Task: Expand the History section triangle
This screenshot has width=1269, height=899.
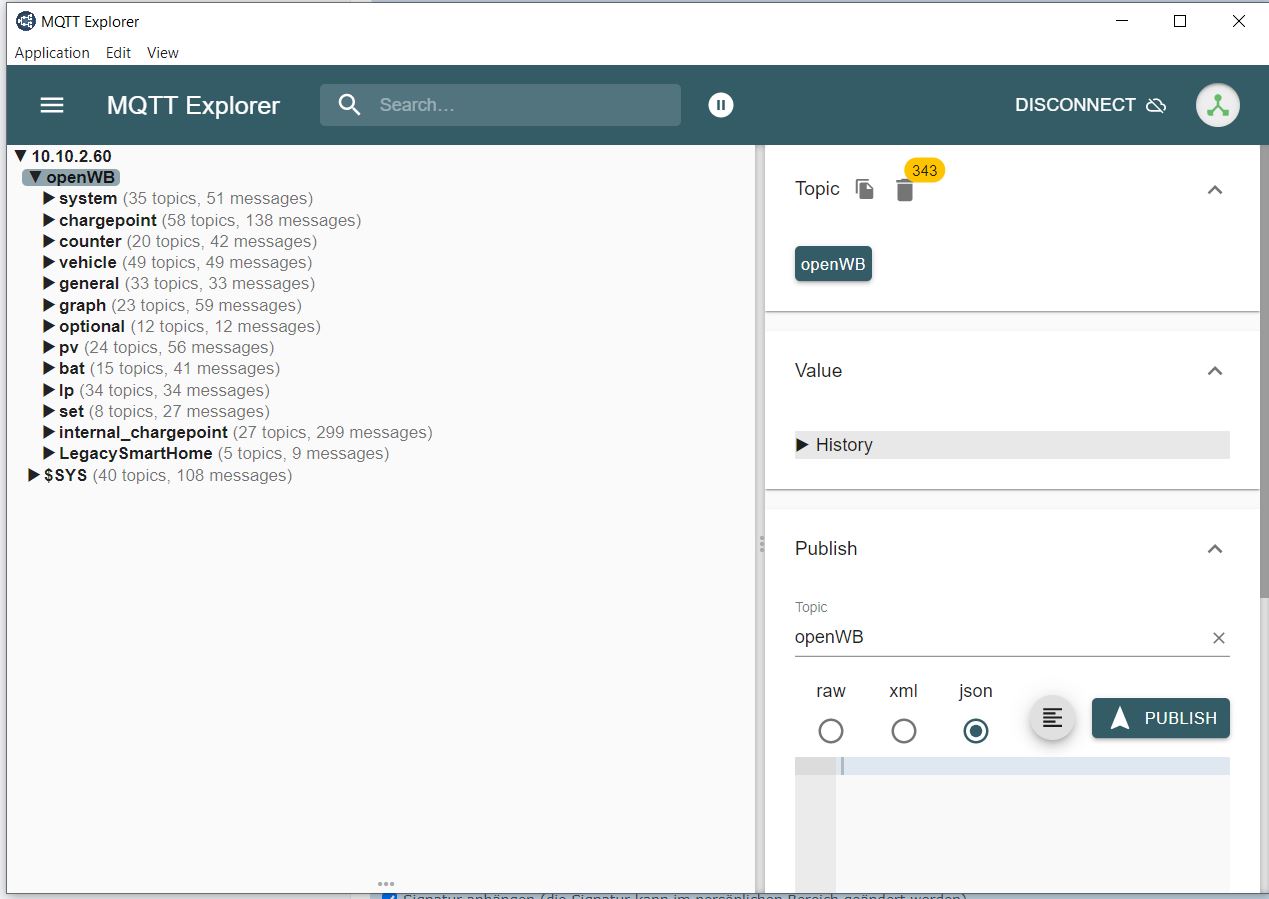Action: click(x=802, y=445)
